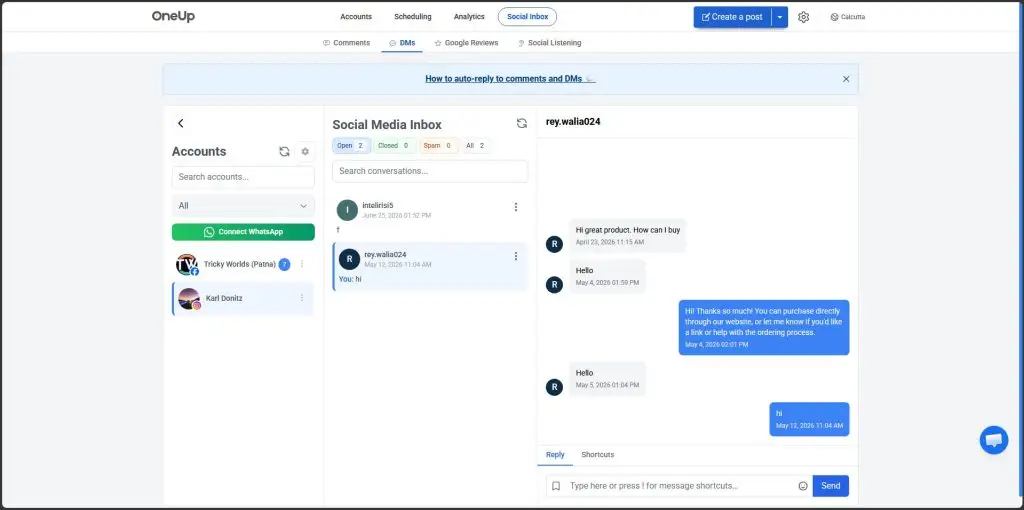Open How to auto-reply link
The height and width of the screenshot is (510, 1024).
(510, 79)
